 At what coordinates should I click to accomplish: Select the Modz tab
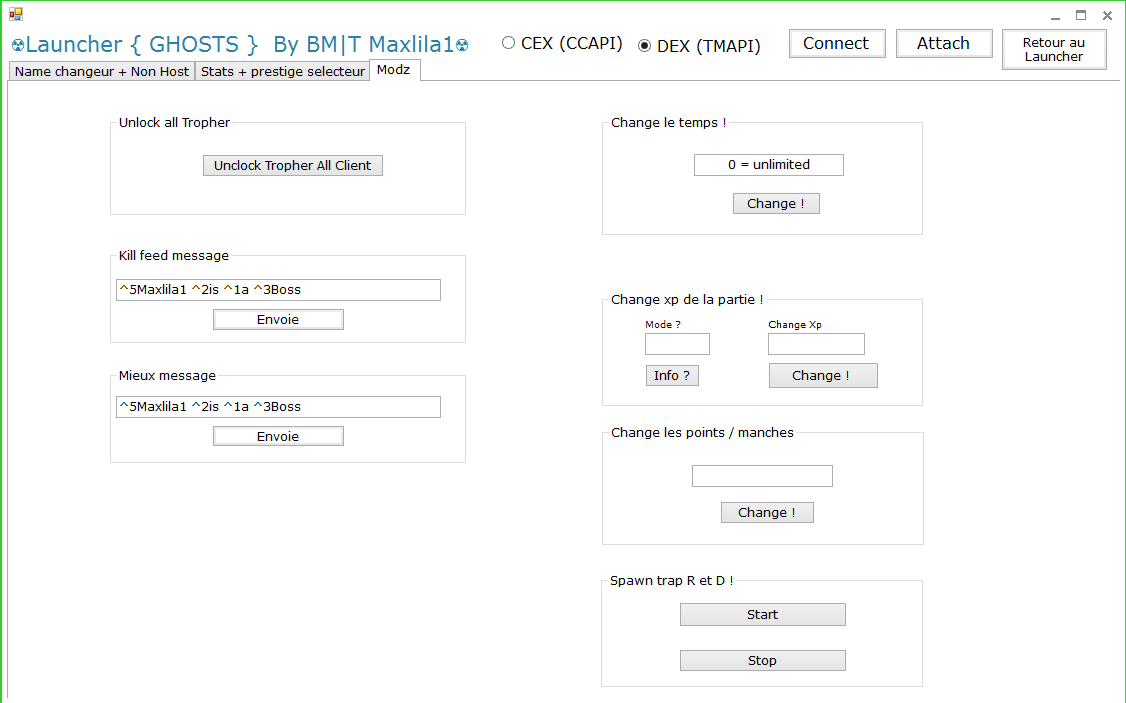point(394,70)
